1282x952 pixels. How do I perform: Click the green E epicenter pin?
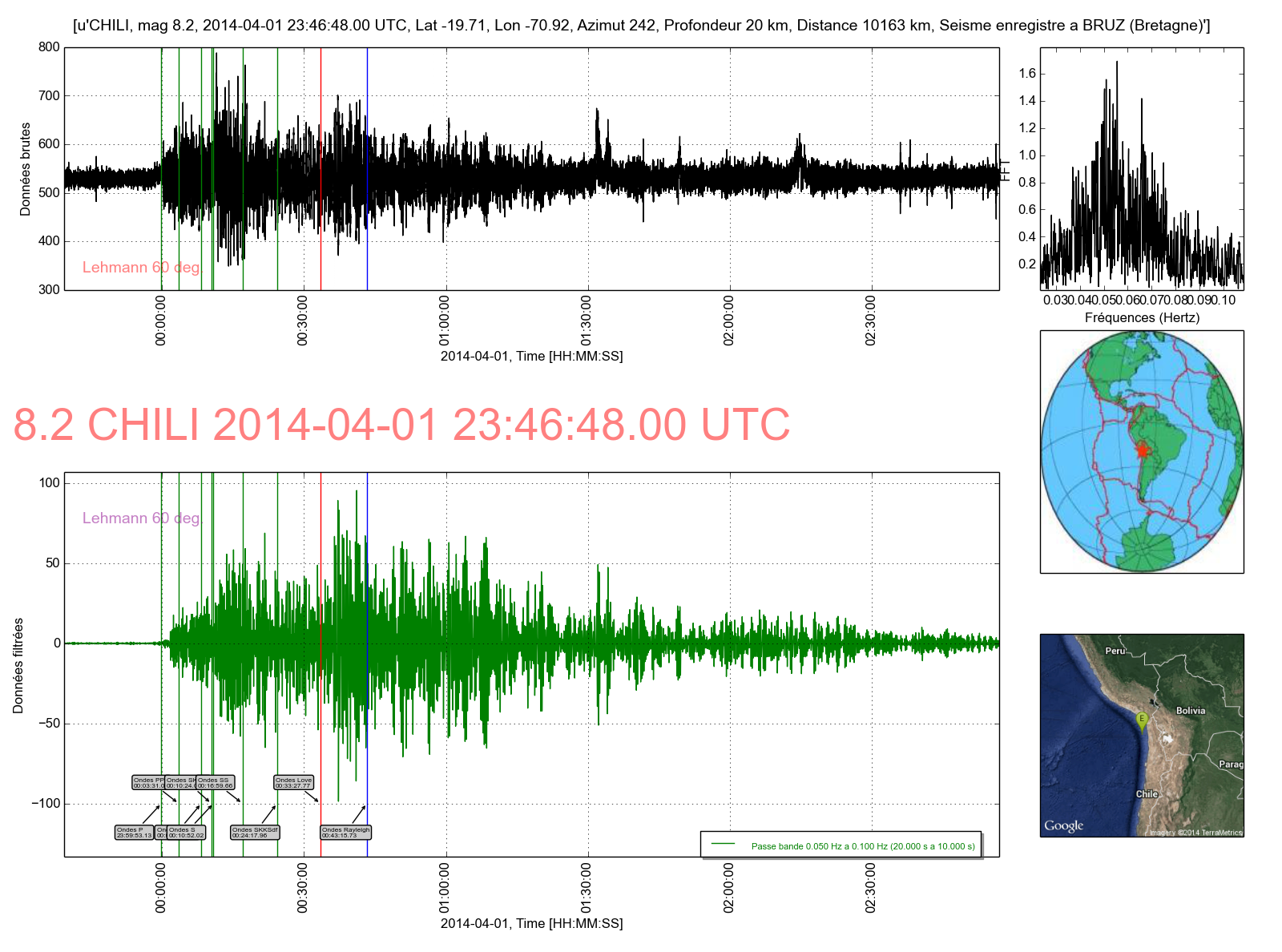pyautogui.click(x=1143, y=720)
